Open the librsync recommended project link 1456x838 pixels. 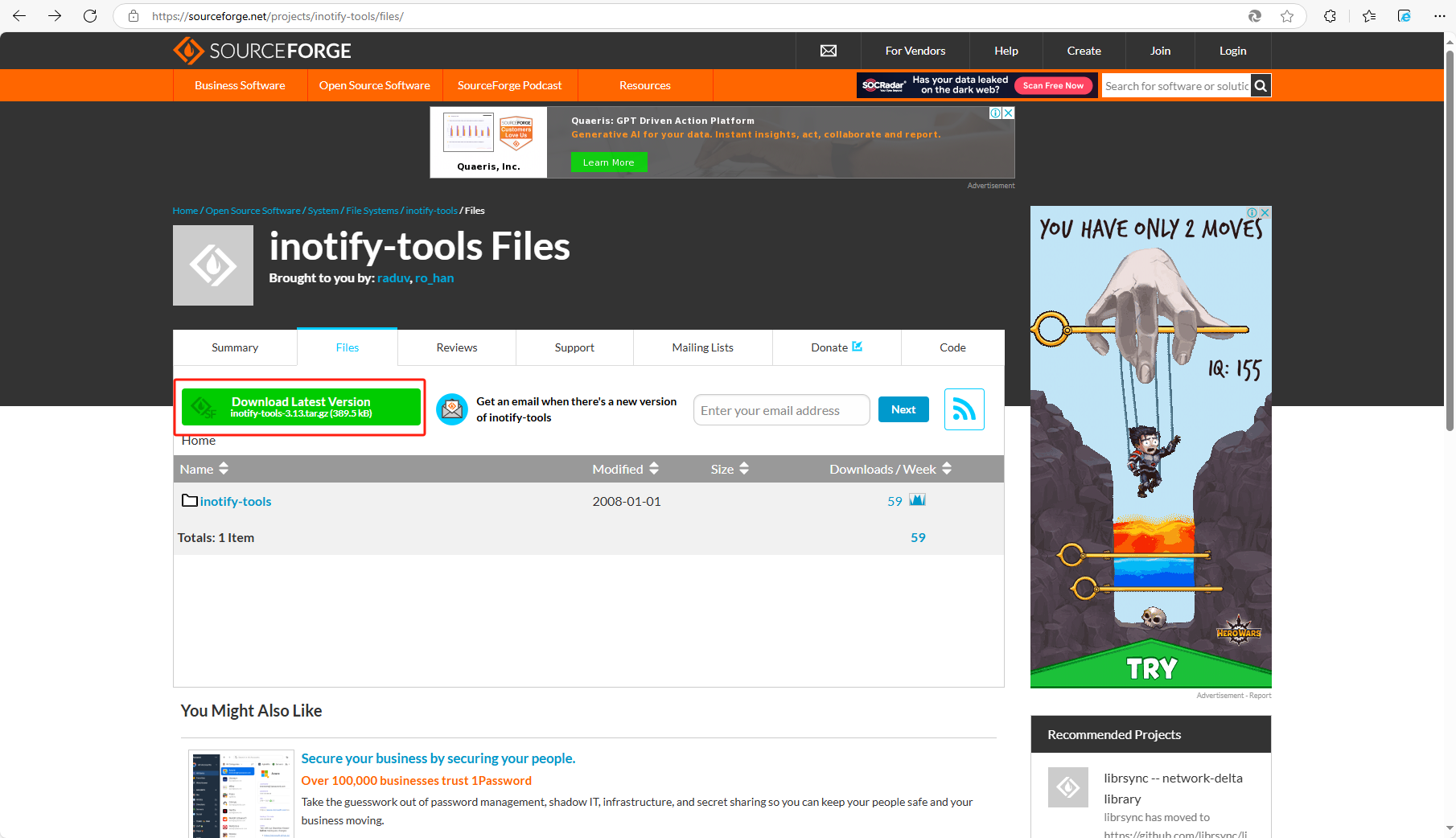tap(1173, 788)
